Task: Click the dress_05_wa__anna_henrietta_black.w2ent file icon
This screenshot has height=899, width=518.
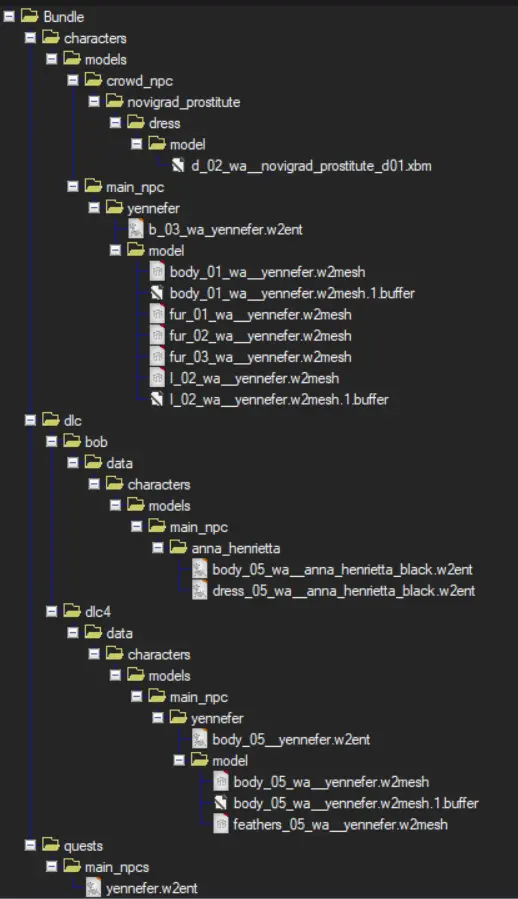Action: 199,591
